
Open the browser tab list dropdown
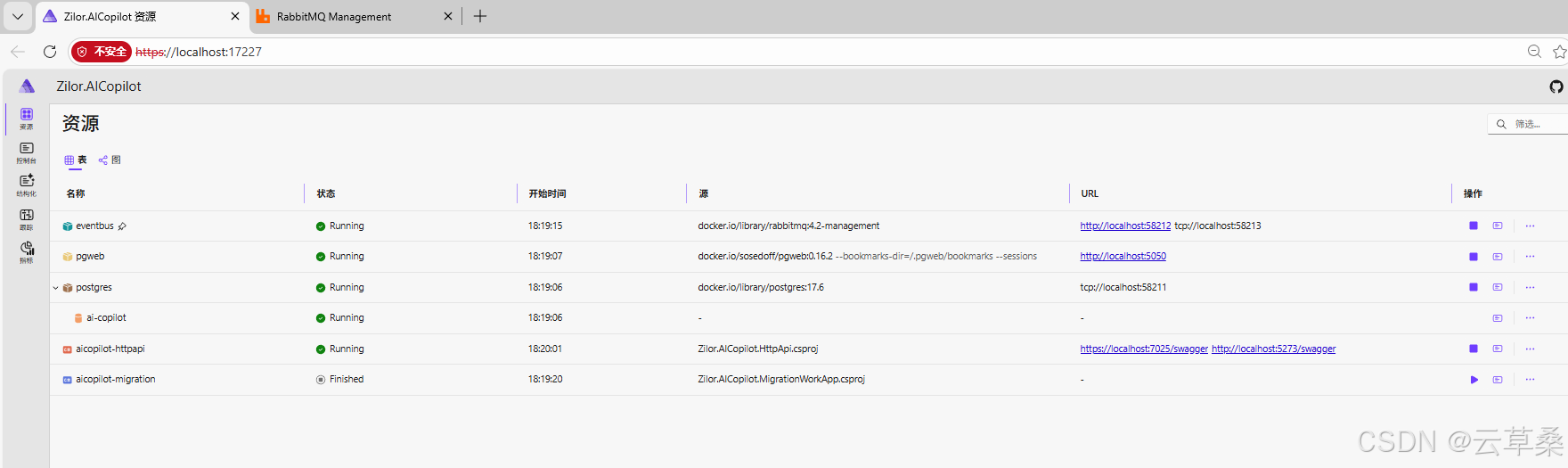[18, 16]
